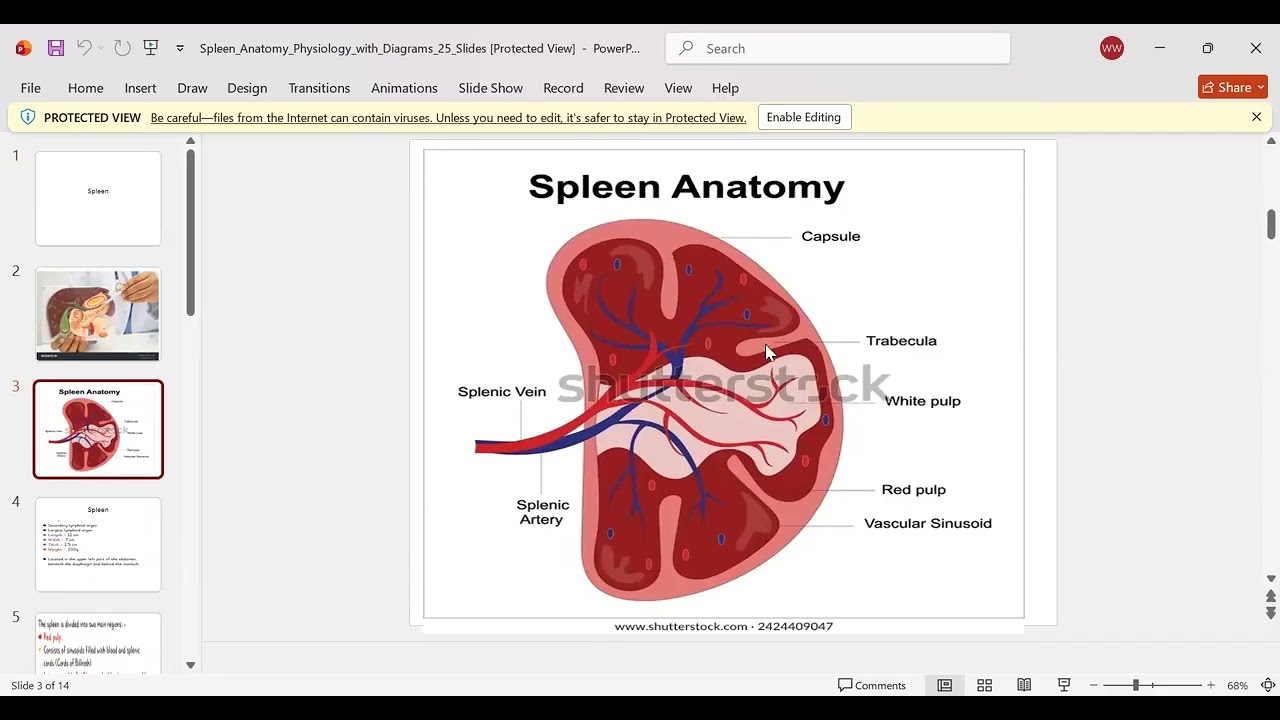Open the Draw tab
This screenshot has width=1280, height=720.
click(192, 88)
